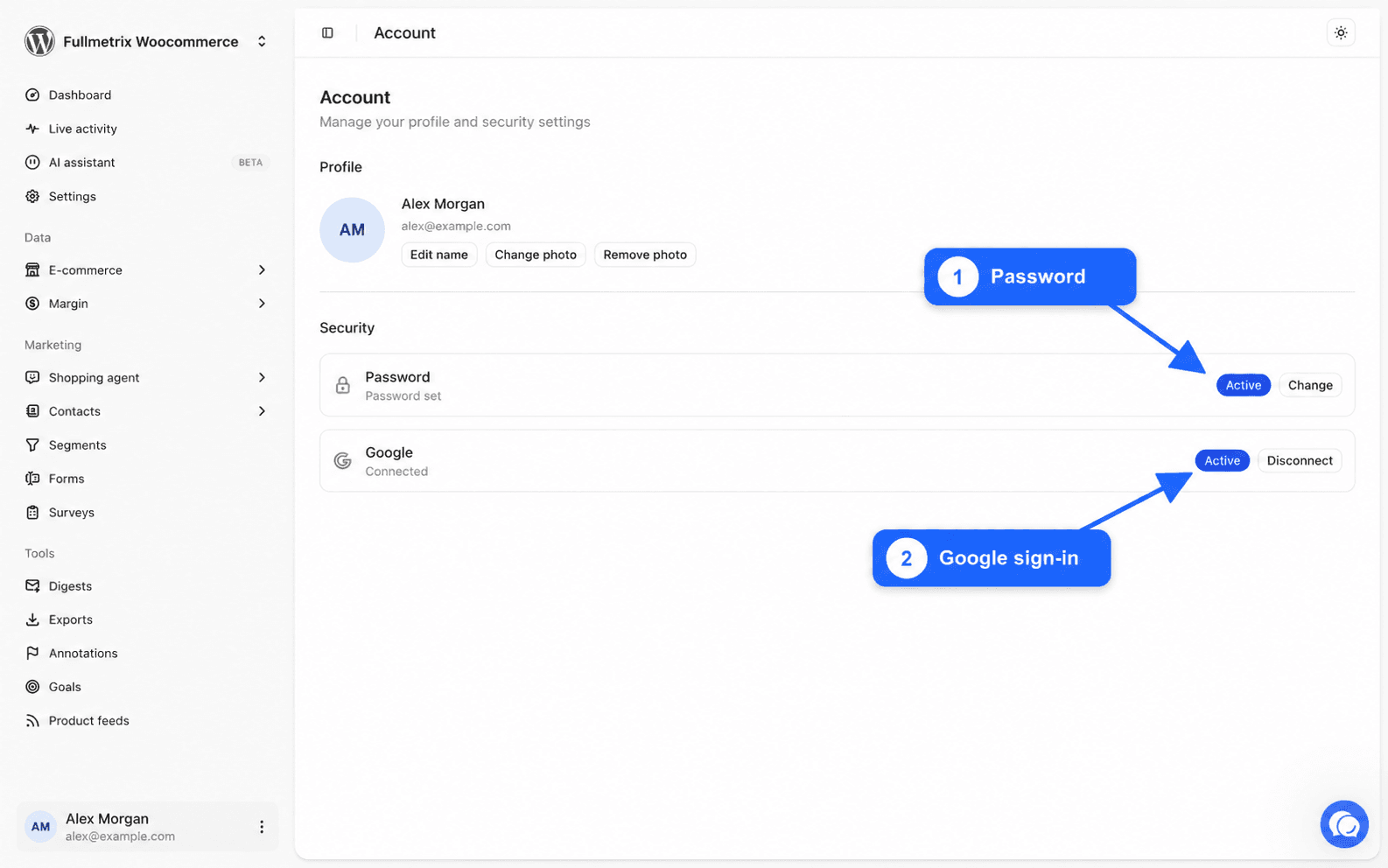Click the Edit name button
The image size is (1388, 868).
(439, 255)
